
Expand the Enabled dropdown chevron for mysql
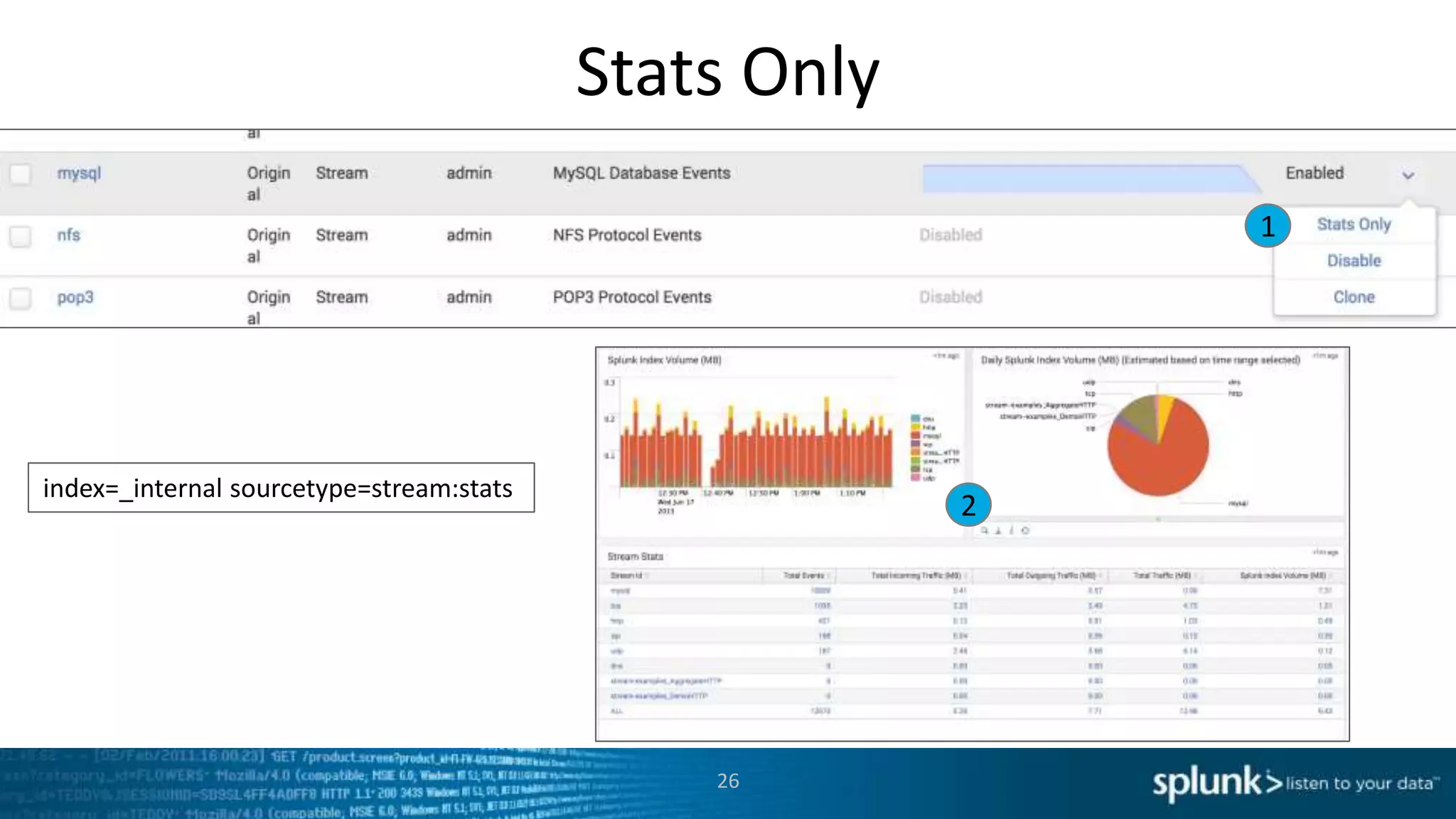coord(1408,175)
